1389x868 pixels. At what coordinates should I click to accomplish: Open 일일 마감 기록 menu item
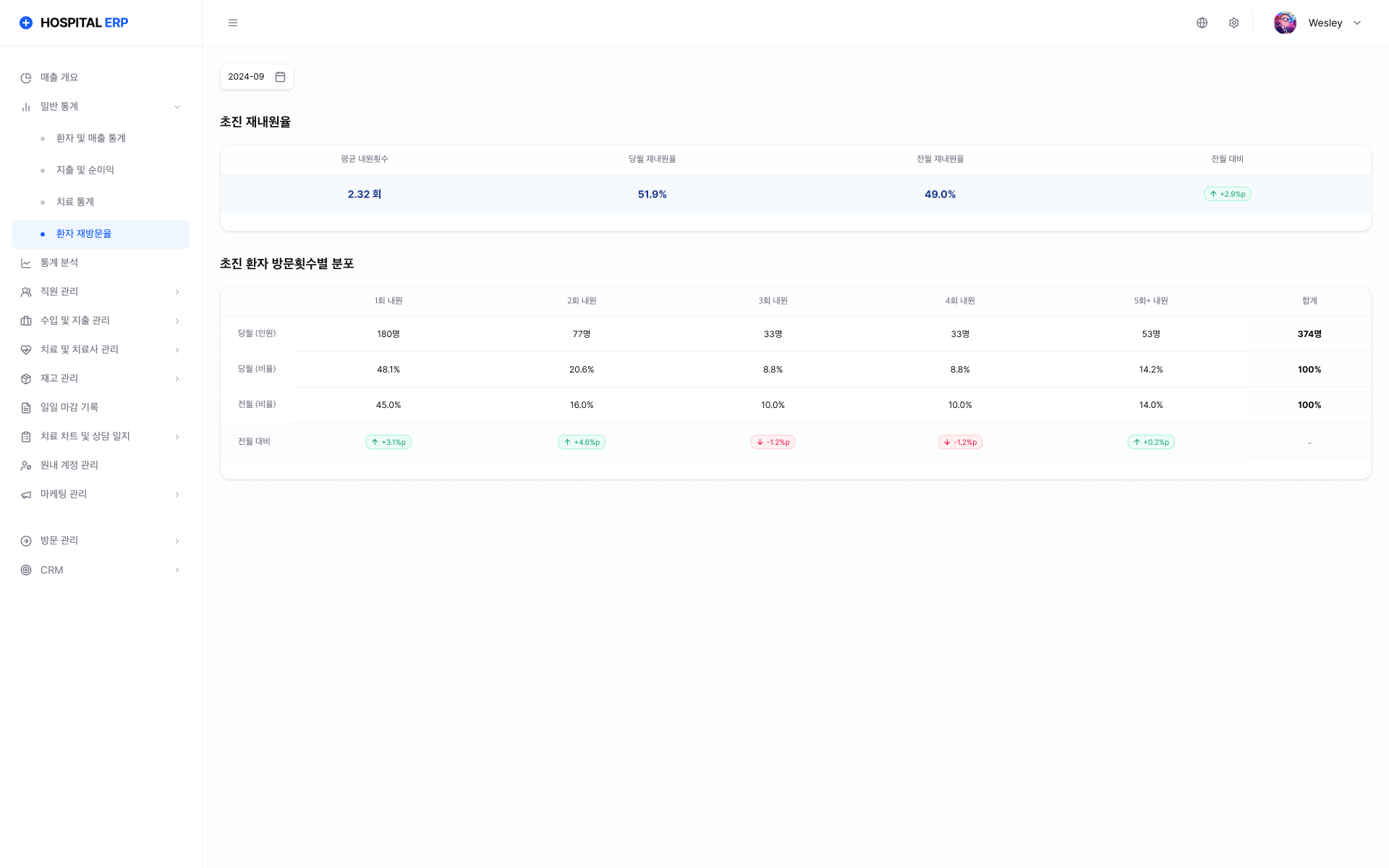101,407
